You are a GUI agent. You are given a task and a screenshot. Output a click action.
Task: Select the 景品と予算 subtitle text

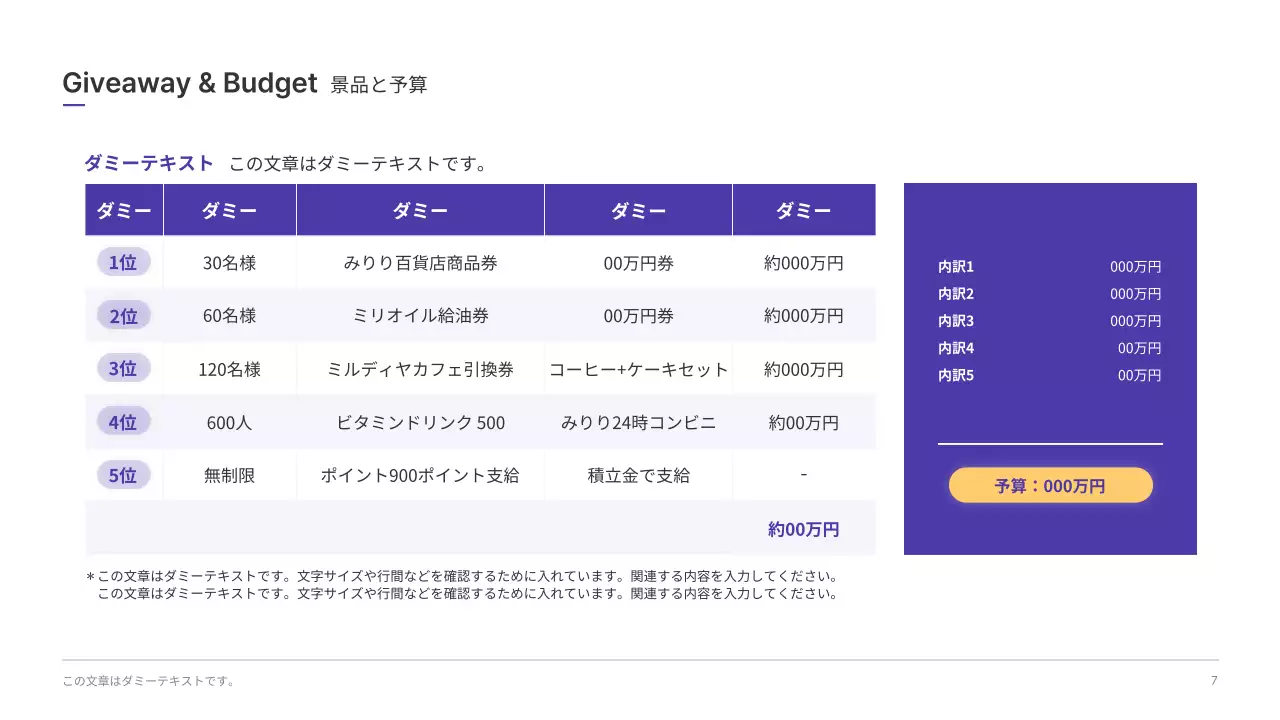(x=379, y=85)
